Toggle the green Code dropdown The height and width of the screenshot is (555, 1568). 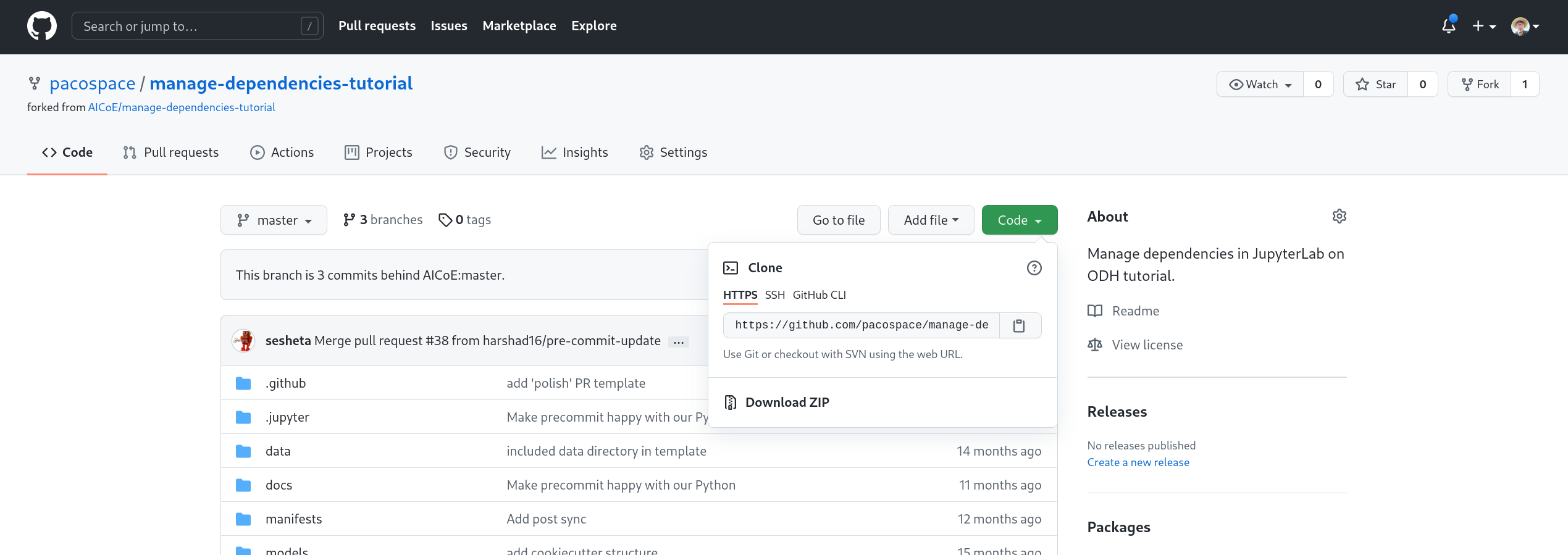[x=1020, y=220]
